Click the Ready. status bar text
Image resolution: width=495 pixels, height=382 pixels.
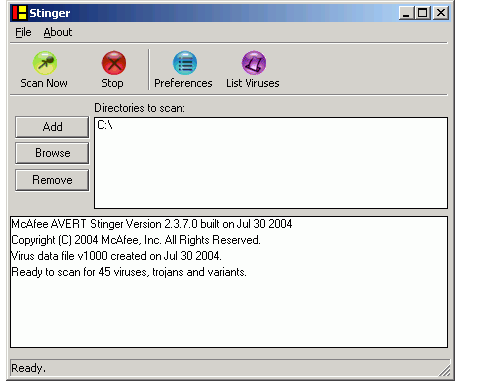click(28, 368)
